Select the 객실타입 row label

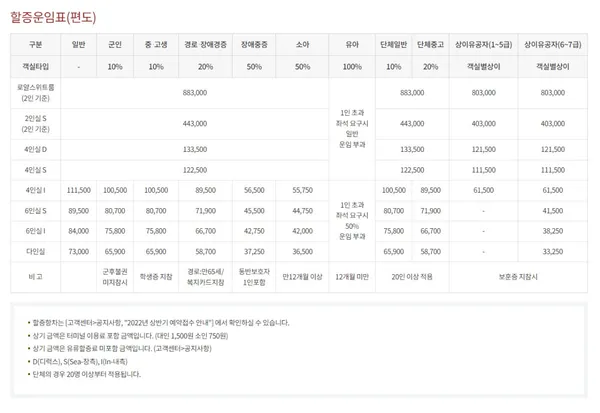pos(36,67)
